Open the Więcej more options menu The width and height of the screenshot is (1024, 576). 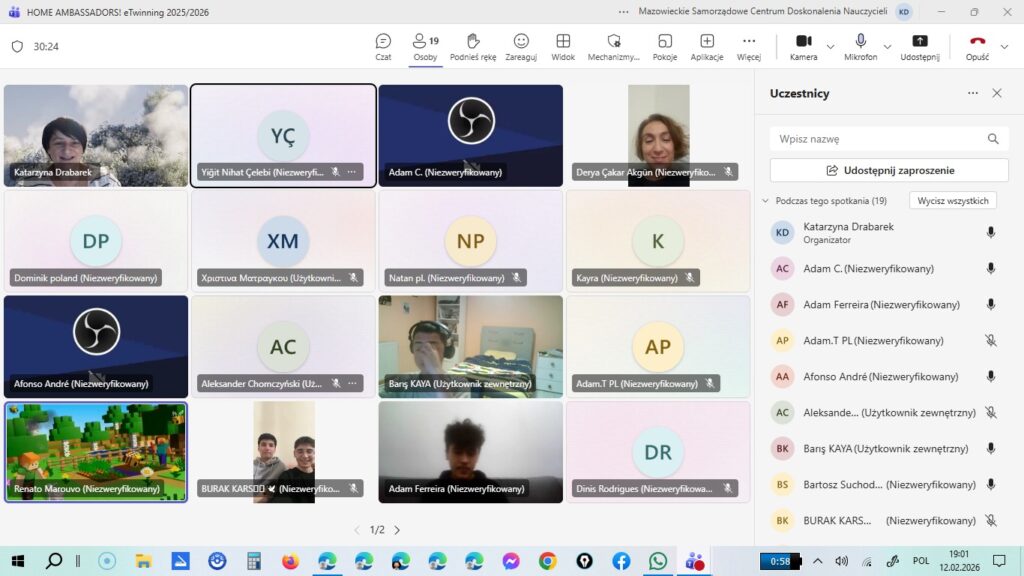(748, 47)
